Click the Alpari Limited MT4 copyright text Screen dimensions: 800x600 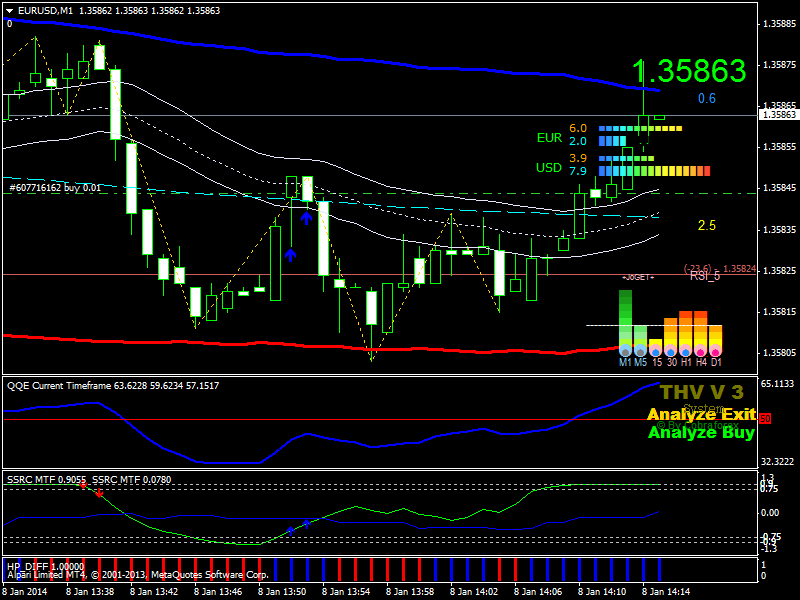(x=138, y=574)
